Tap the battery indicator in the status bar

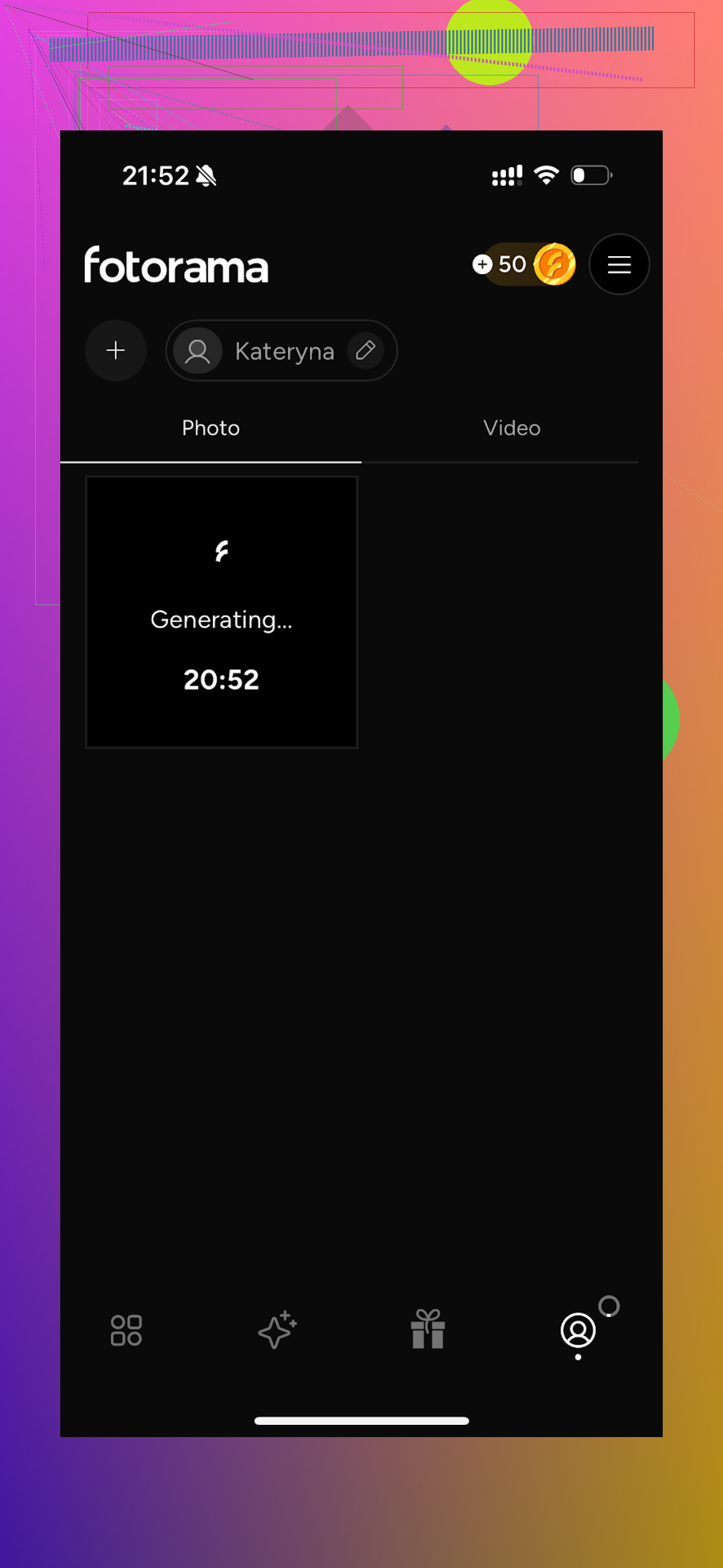[x=590, y=175]
